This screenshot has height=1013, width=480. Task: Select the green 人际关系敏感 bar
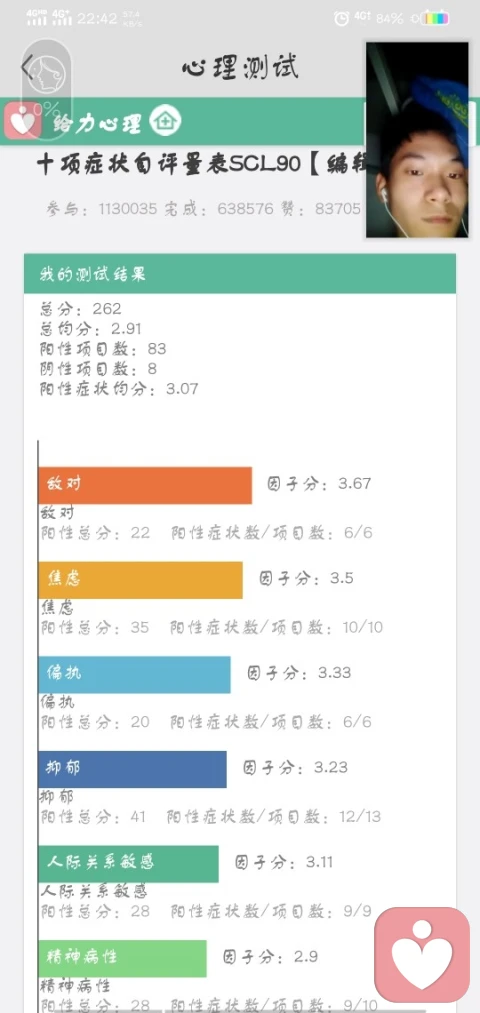(x=128, y=863)
